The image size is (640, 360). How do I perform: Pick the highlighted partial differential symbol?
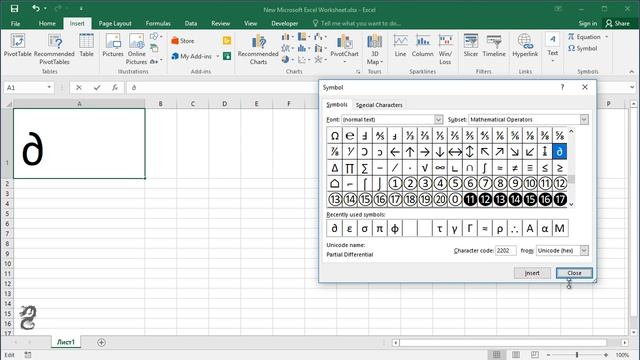[560, 151]
